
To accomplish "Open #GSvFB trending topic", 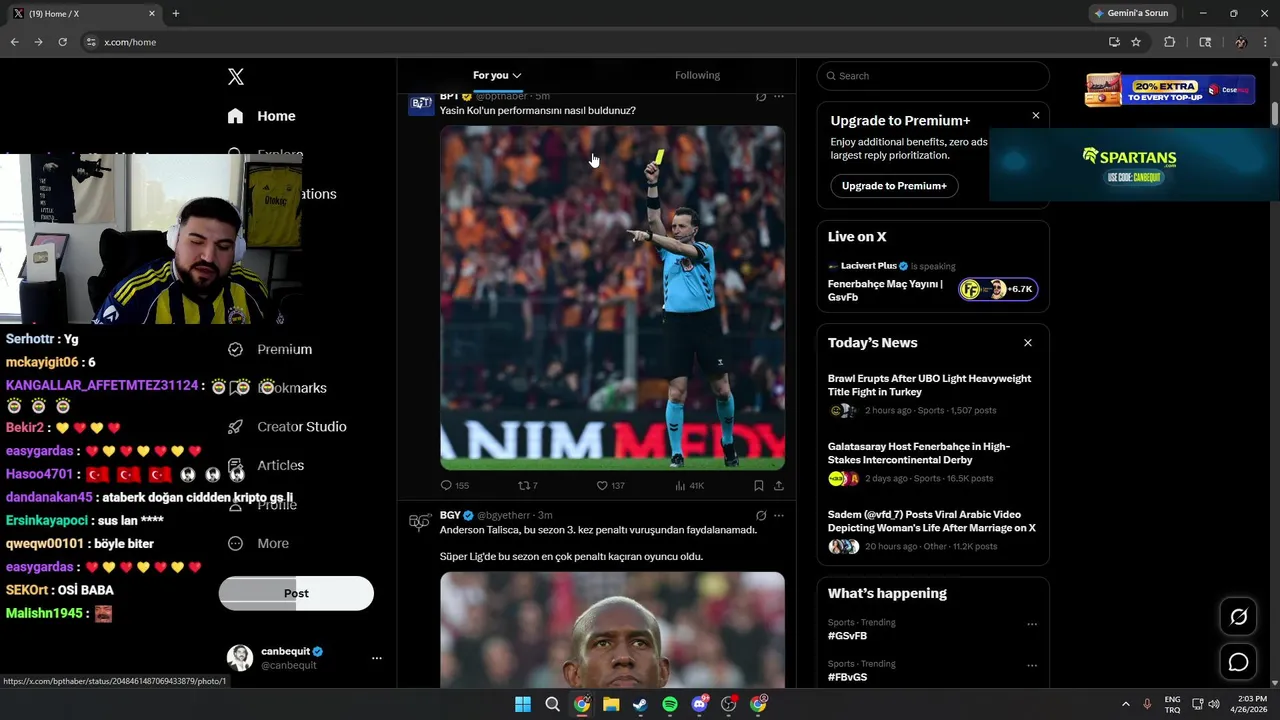I will click(x=847, y=636).
